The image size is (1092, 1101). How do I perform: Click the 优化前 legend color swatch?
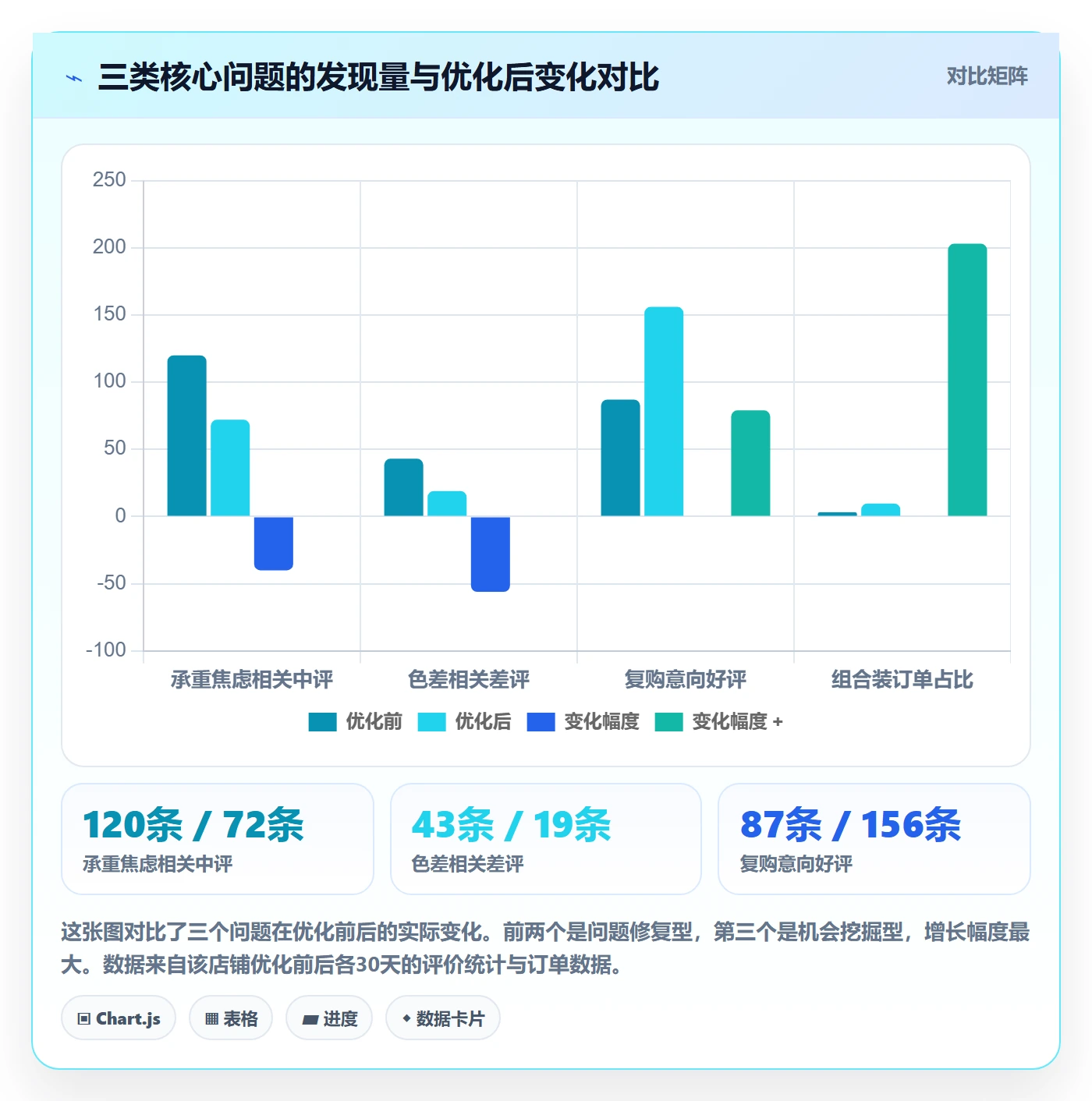[x=322, y=722]
